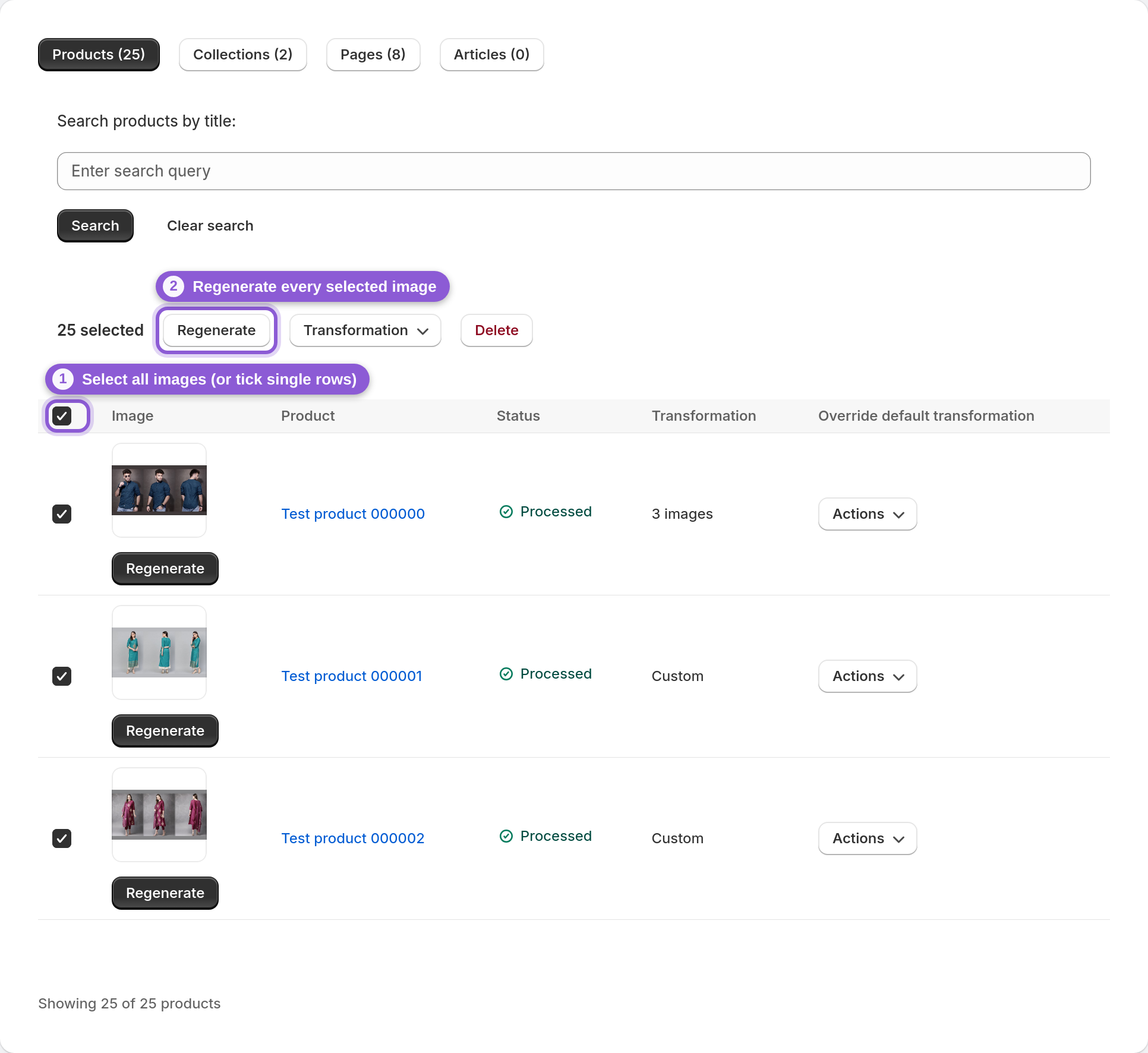The width and height of the screenshot is (1148, 1053).
Task: Click the Search button
Action: [95, 226]
